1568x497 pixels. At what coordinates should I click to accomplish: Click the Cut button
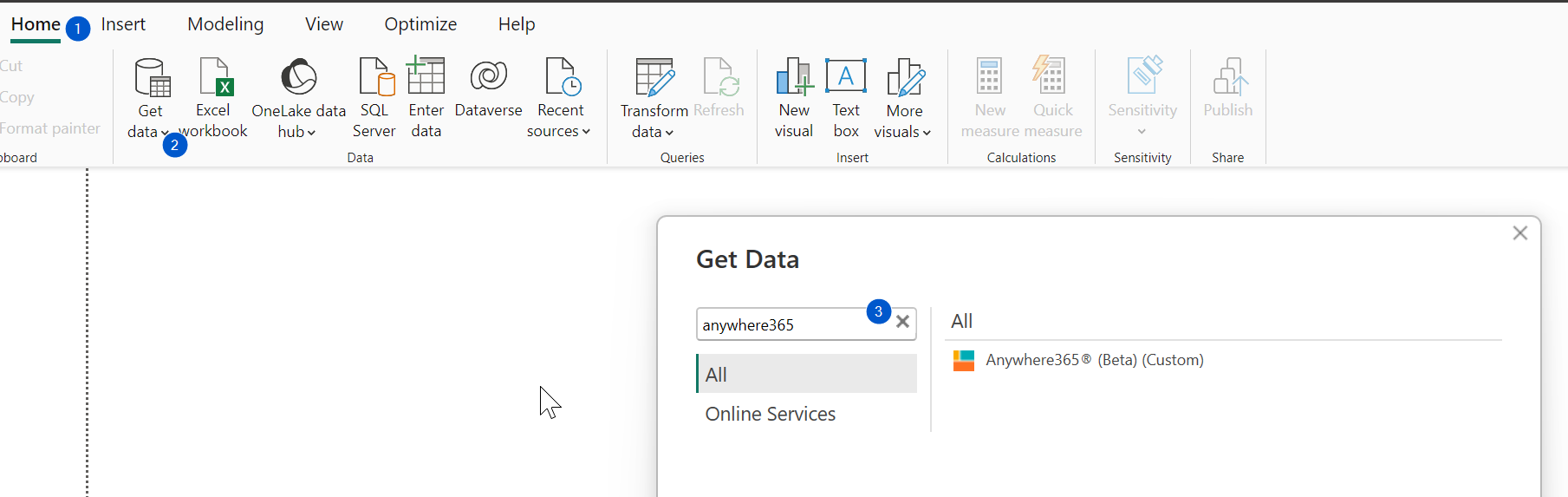point(11,66)
